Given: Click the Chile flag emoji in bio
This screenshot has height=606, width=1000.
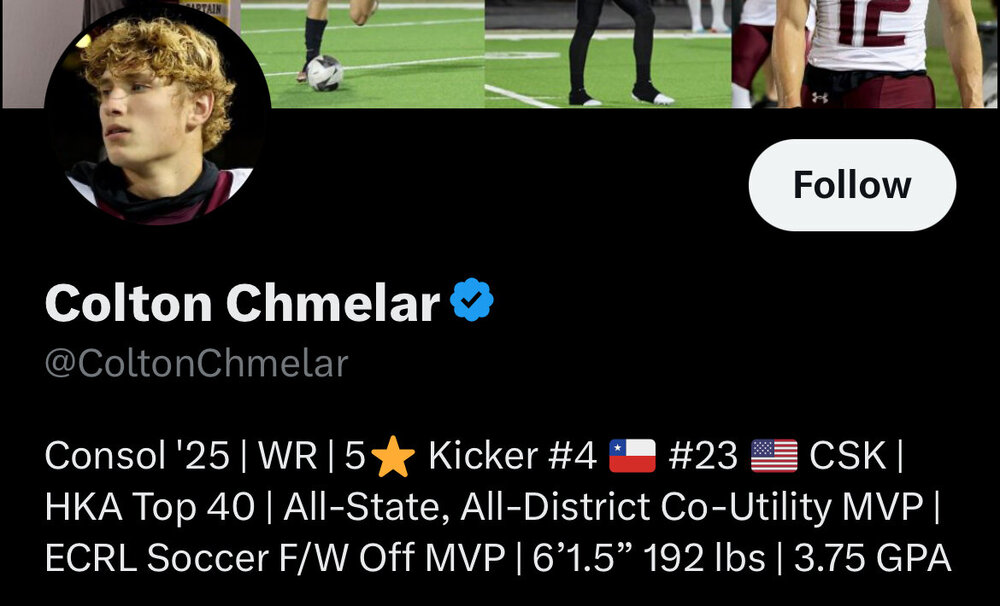Looking at the screenshot, I should (632, 456).
